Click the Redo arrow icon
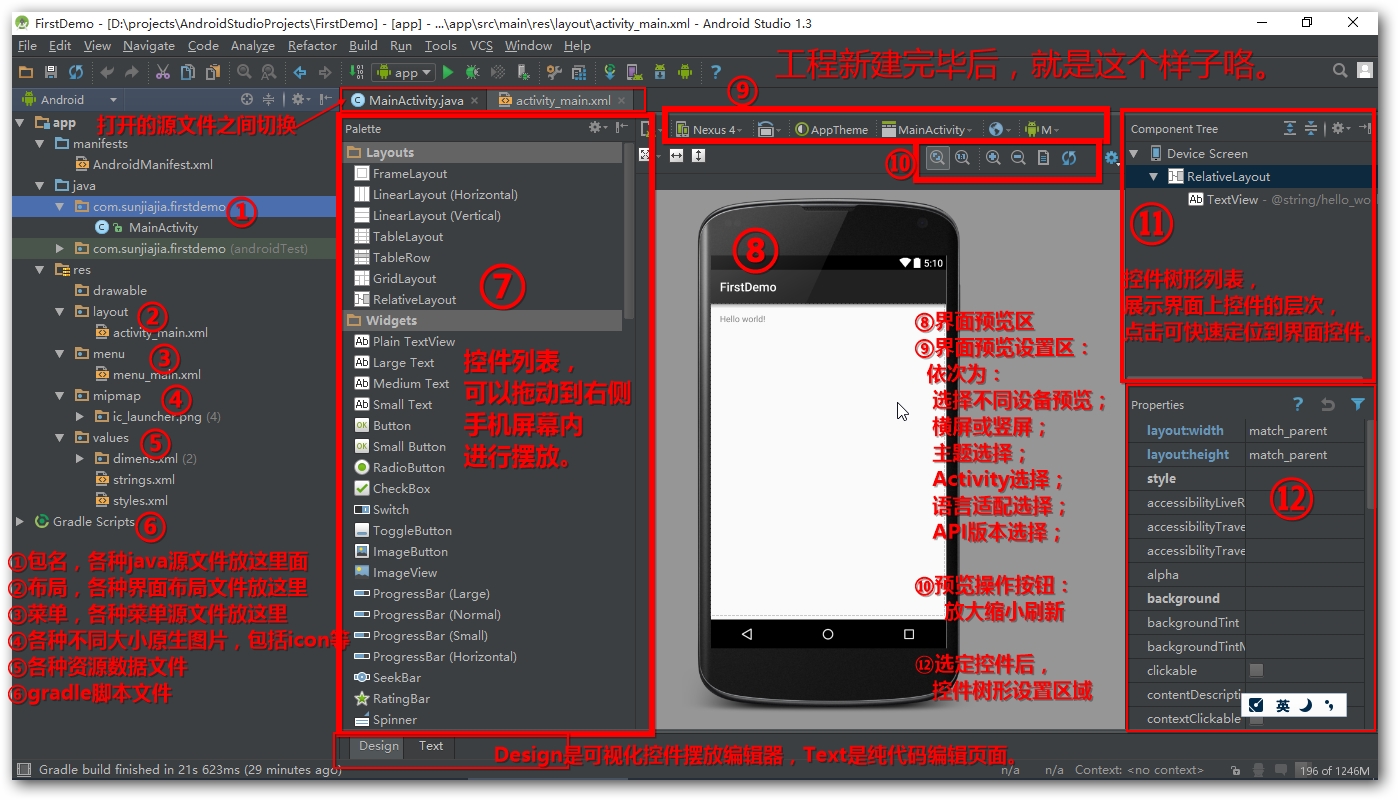The image size is (1398, 800). click(x=131, y=72)
